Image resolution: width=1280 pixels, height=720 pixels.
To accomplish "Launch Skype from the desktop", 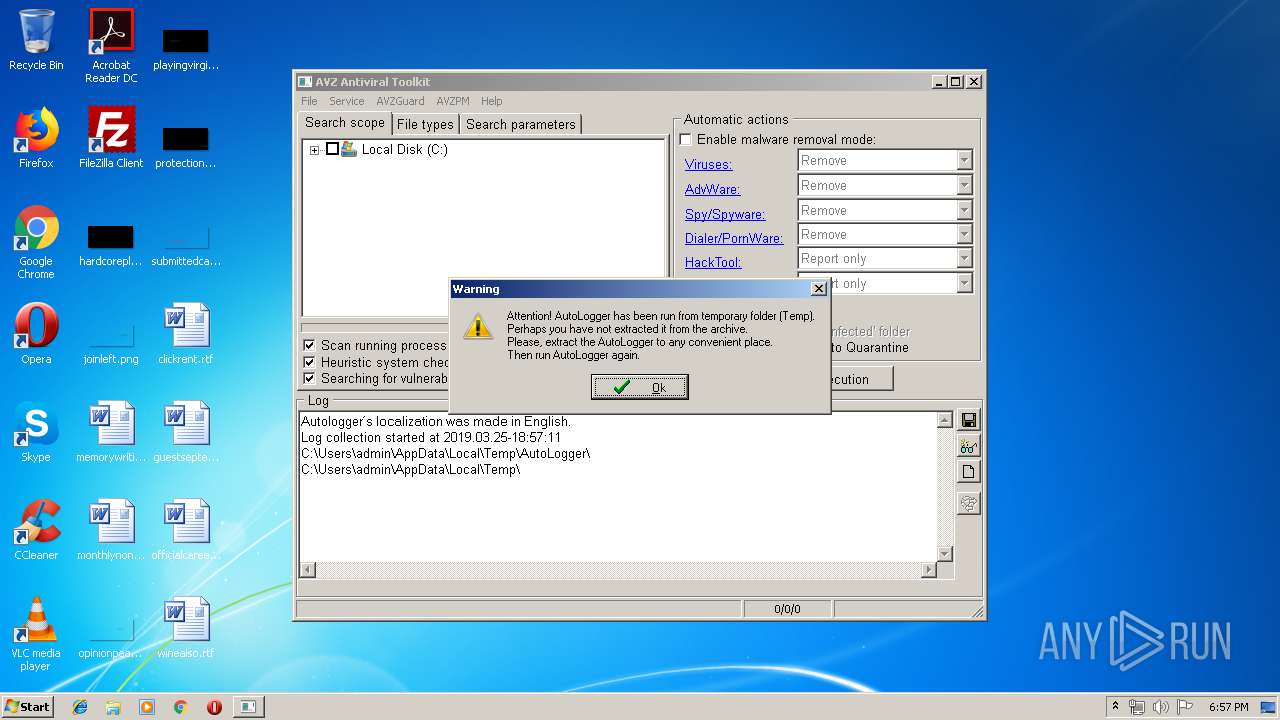I will click(x=36, y=432).
